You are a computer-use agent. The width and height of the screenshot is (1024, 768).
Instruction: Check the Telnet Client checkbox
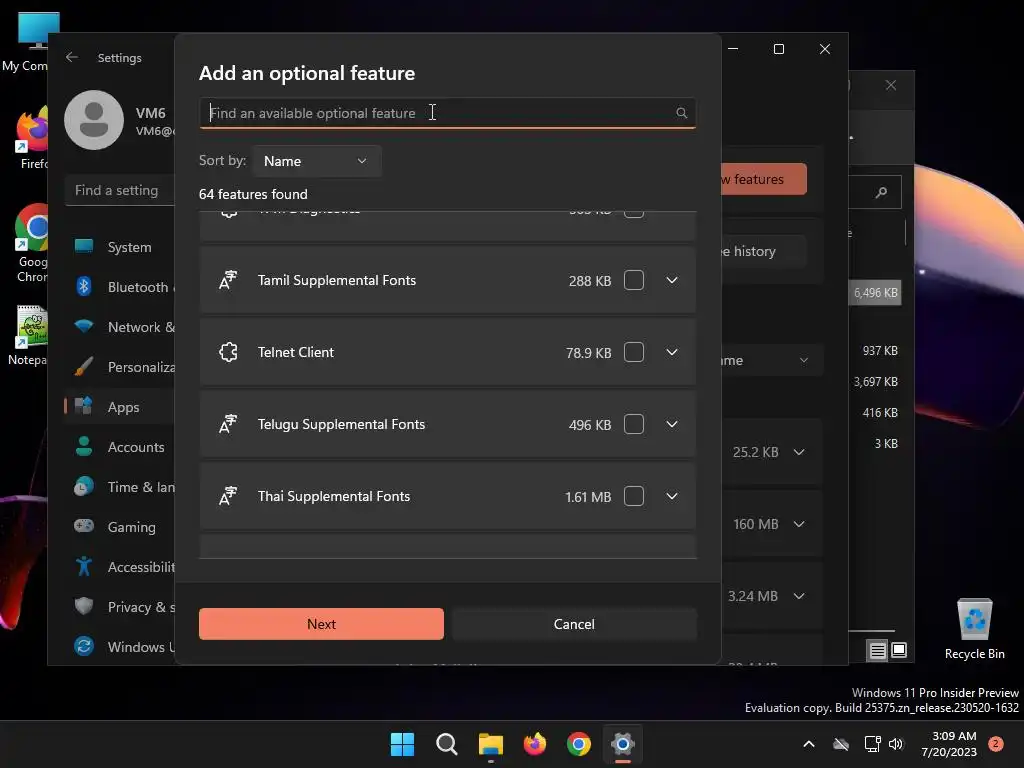(633, 352)
